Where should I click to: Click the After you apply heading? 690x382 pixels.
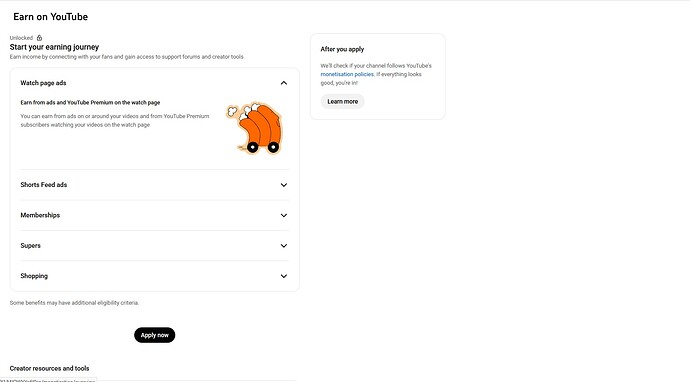tap(342, 49)
